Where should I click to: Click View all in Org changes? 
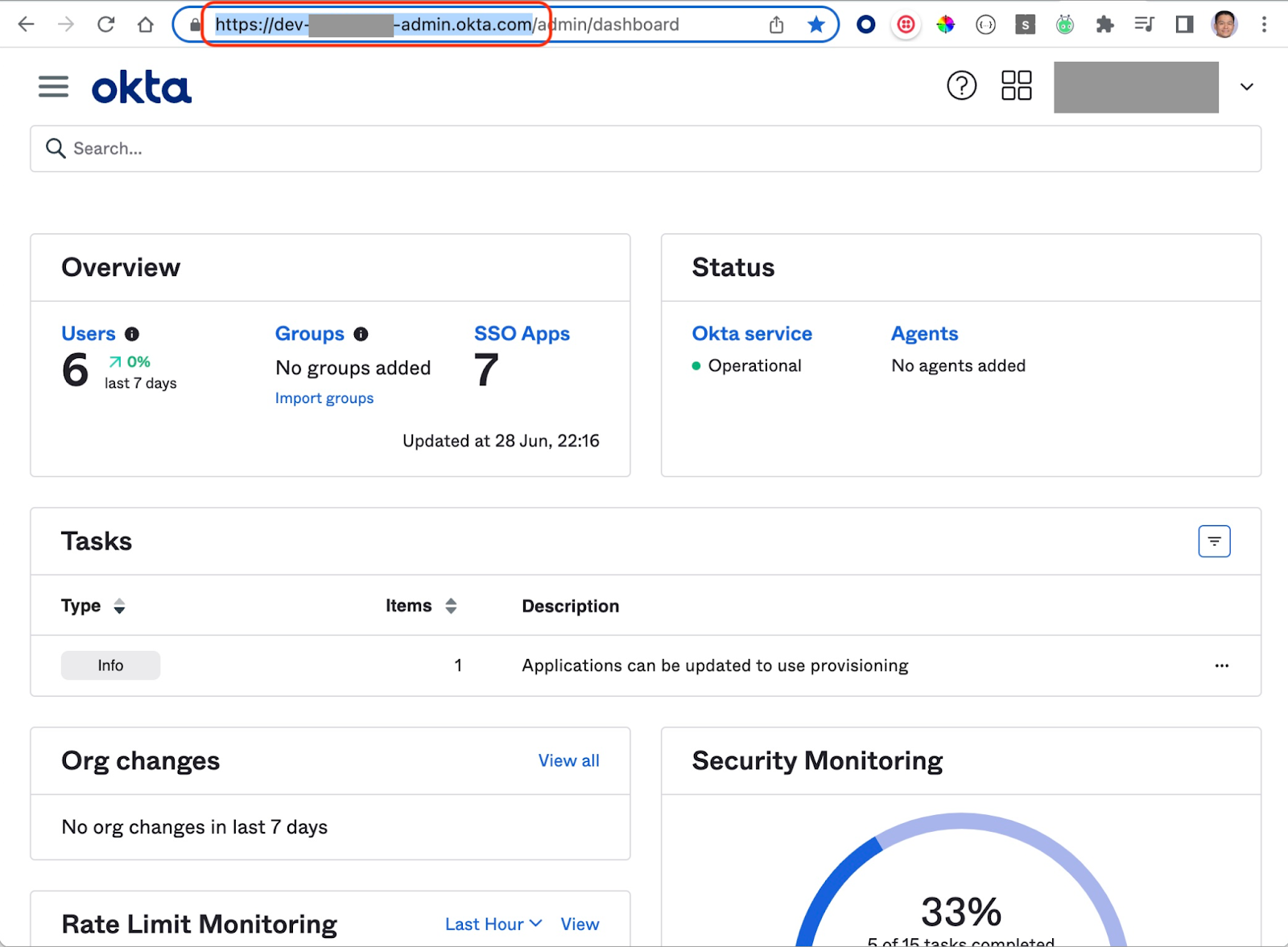(x=568, y=760)
